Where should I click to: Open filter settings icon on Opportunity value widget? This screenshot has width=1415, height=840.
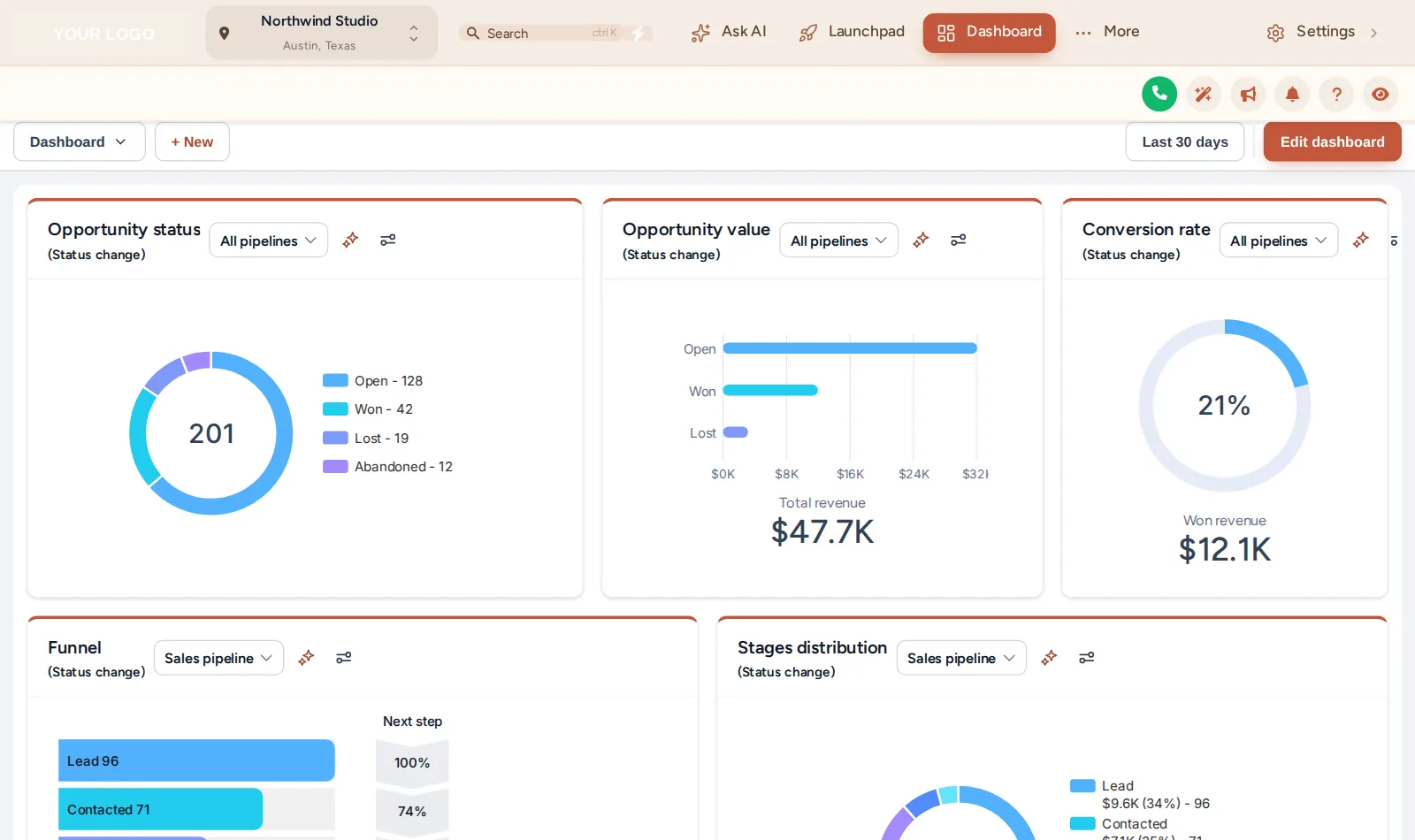[958, 240]
